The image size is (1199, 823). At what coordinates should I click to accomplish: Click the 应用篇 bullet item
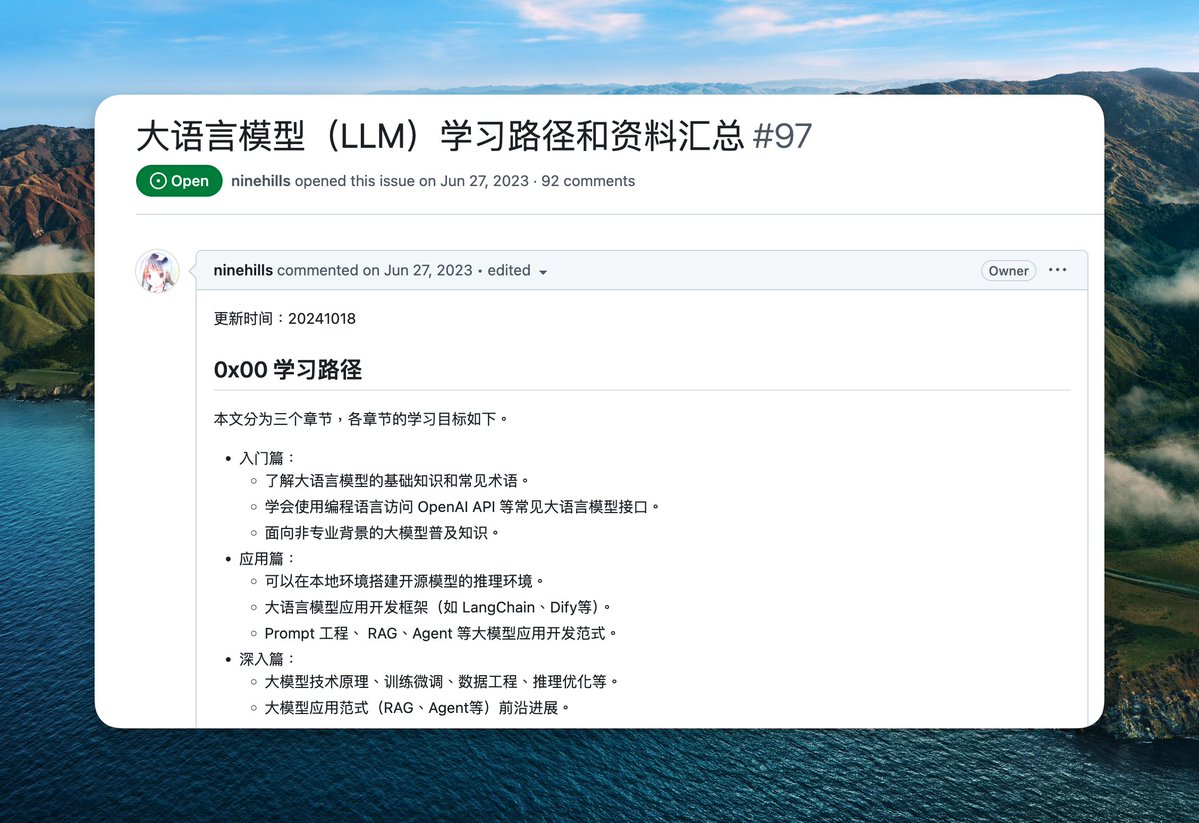tap(266, 559)
